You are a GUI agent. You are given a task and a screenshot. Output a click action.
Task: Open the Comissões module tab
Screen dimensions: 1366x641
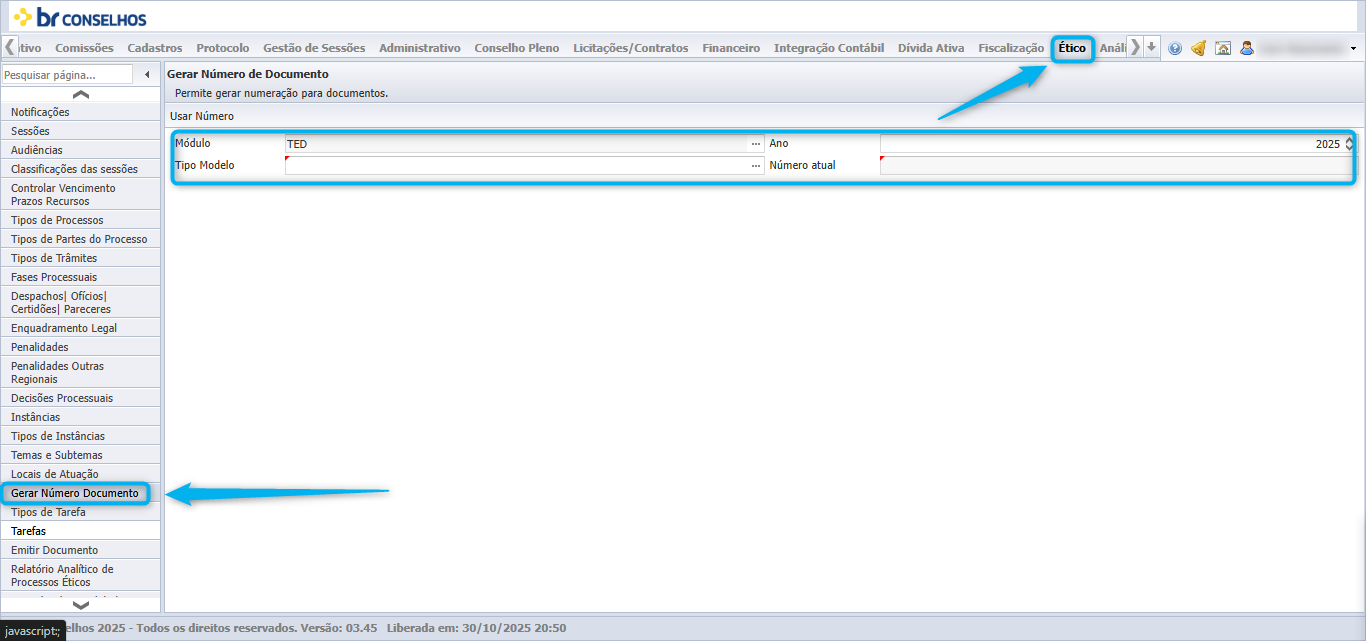tap(85, 48)
